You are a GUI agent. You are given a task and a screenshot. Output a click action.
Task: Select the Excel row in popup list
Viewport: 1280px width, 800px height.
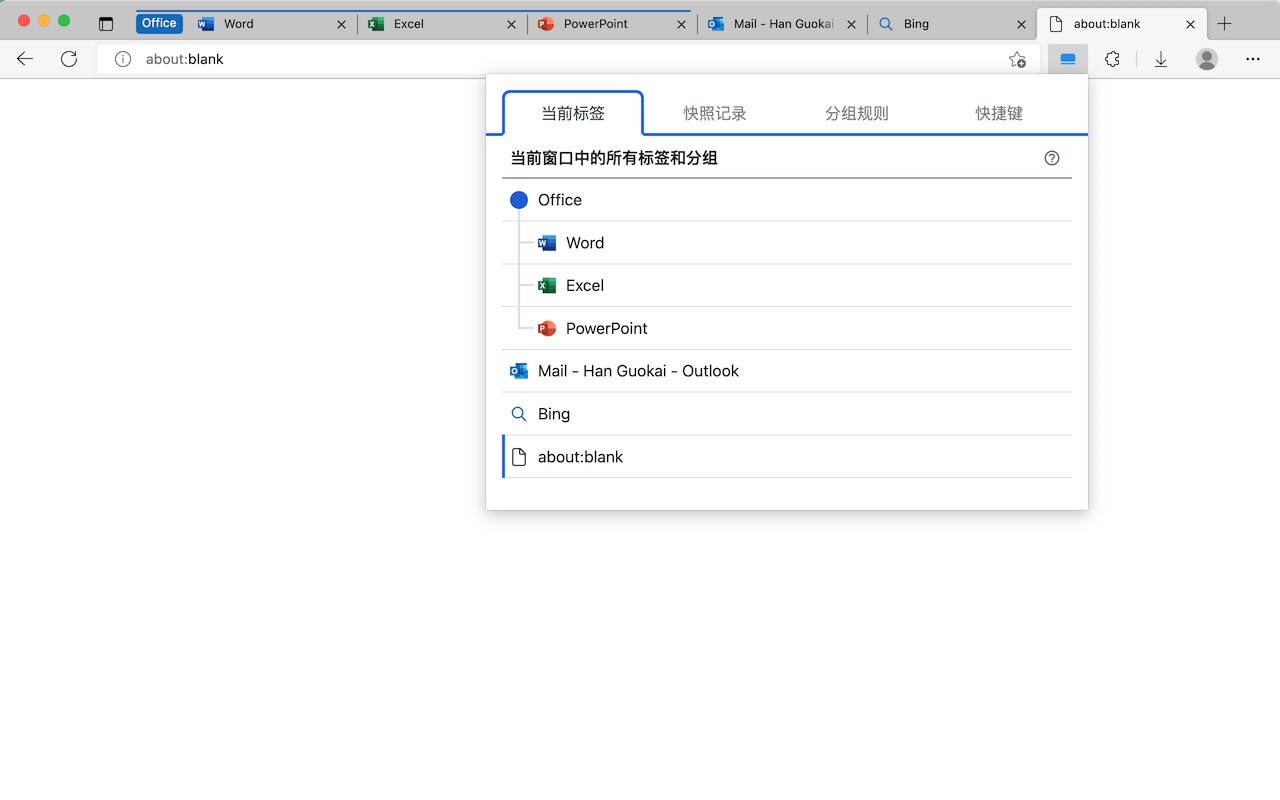click(x=787, y=286)
